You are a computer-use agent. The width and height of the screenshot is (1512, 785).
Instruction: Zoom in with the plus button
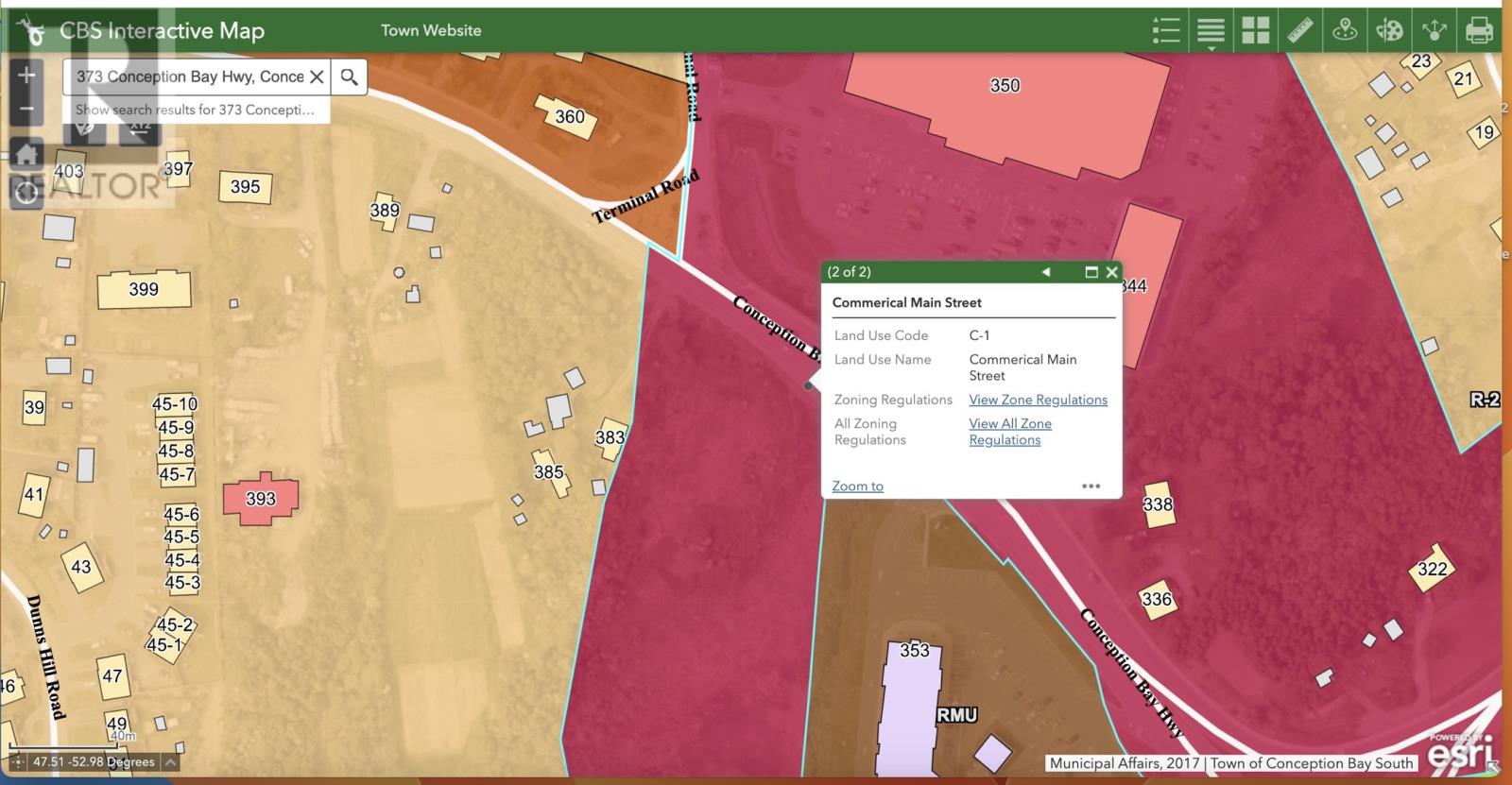(26, 75)
